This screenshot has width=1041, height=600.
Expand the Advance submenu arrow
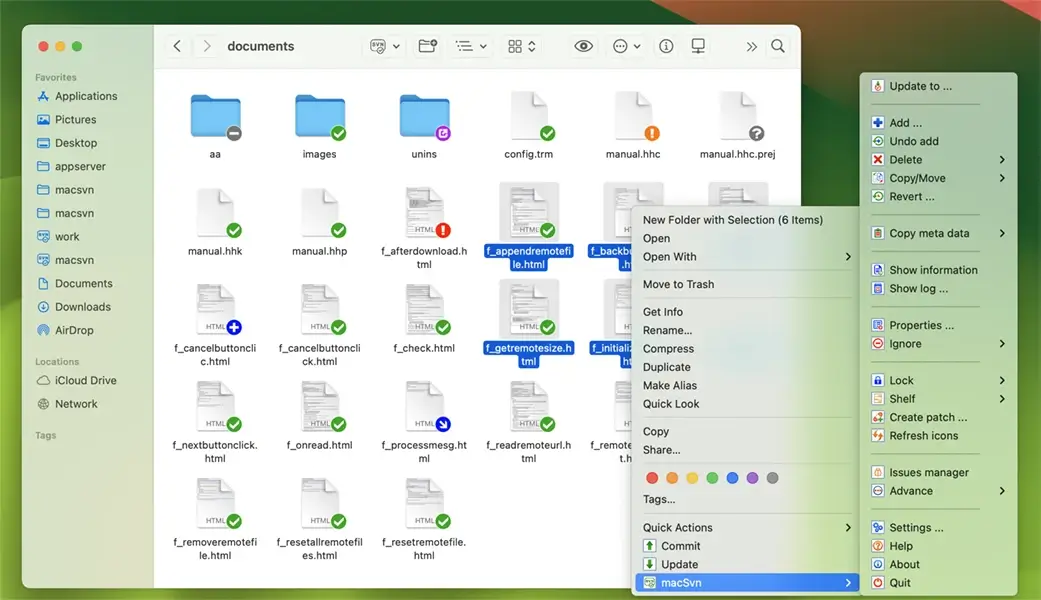point(1002,491)
